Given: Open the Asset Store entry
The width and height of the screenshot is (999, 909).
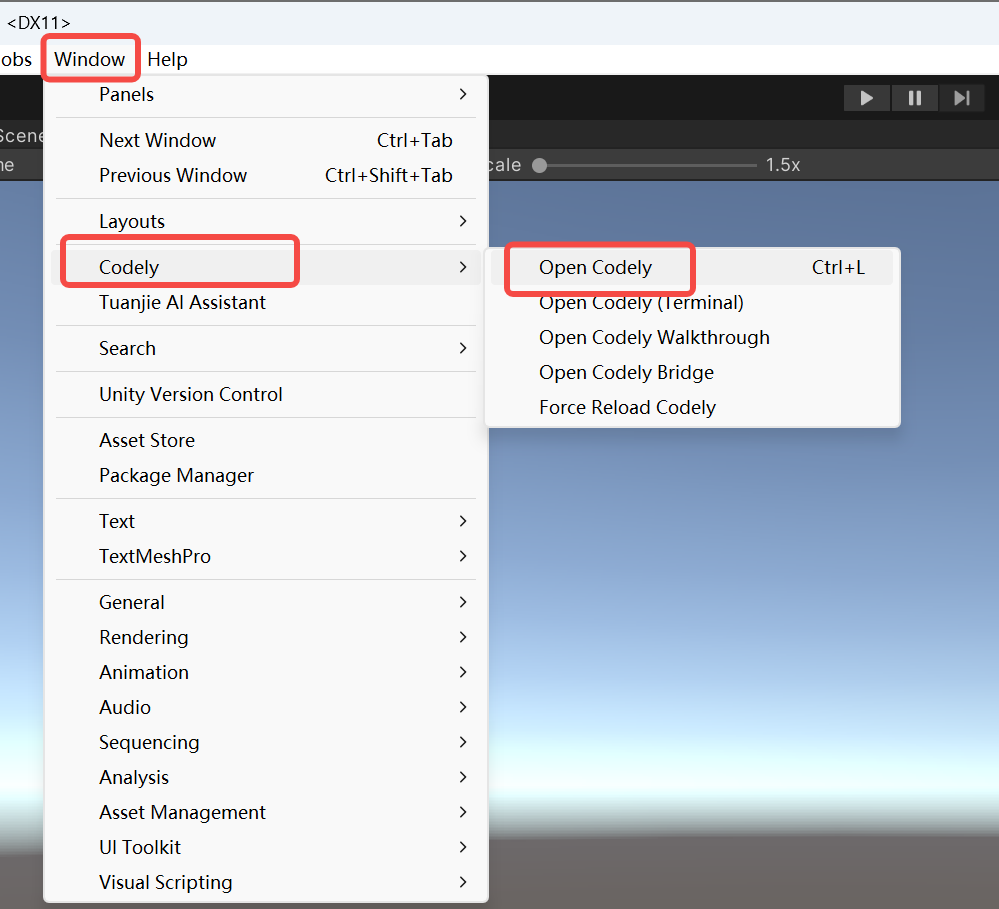Looking at the screenshot, I should [x=266, y=440].
